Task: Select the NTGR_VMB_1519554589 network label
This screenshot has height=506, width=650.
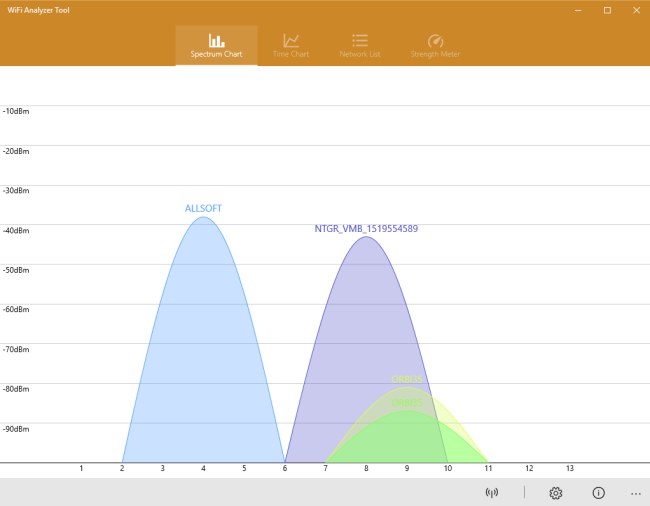Action: [x=366, y=229]
